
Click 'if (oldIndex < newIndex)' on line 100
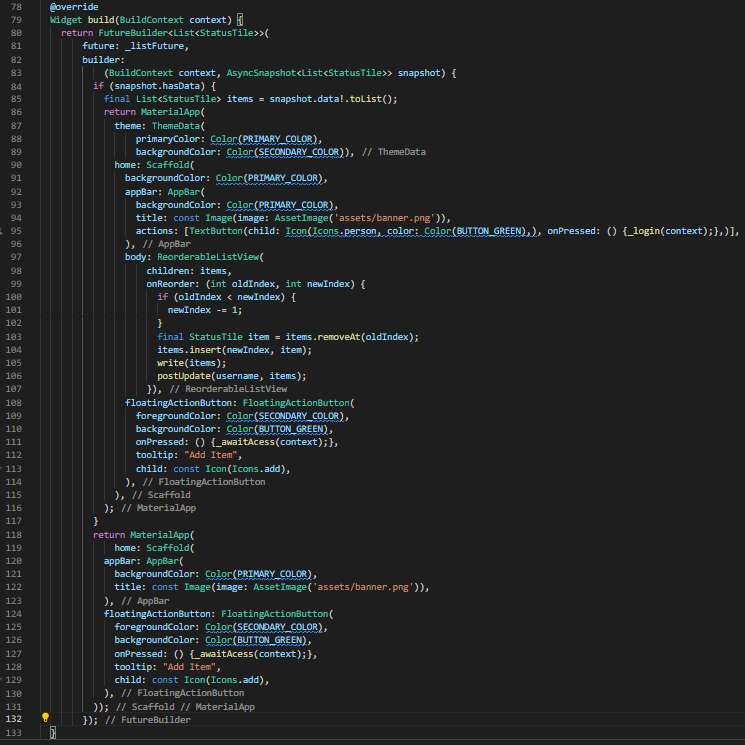pyautogui.click(x=221, y=297)
